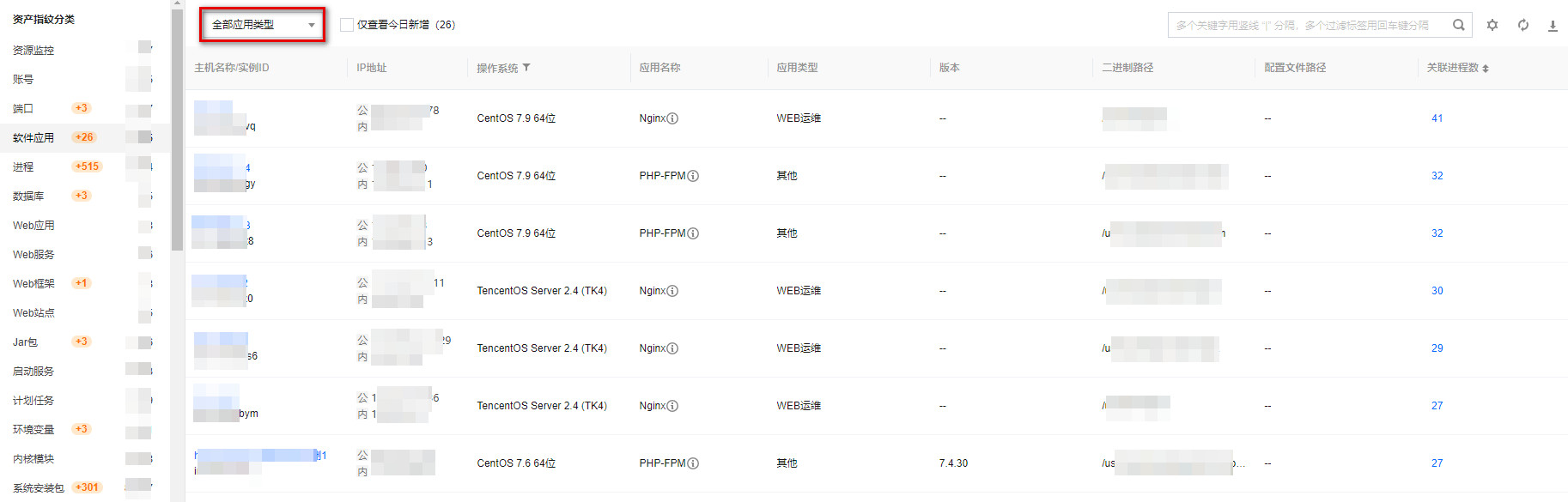Show info for PHP-FPM in version 7.4.30 row

pyautogui.click(x=693, y=463)
